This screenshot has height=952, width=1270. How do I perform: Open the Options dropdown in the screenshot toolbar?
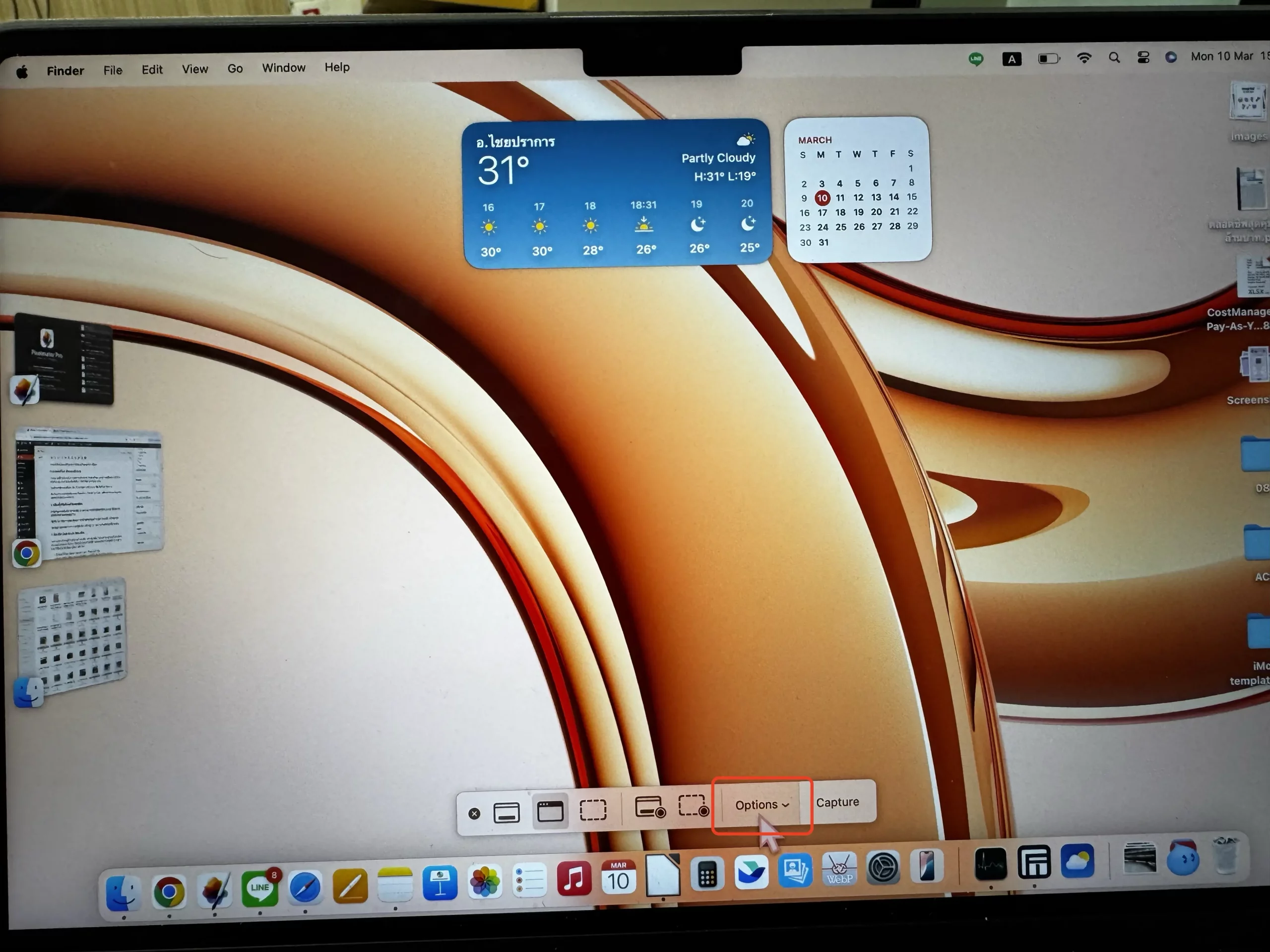(x=762, y=805)
